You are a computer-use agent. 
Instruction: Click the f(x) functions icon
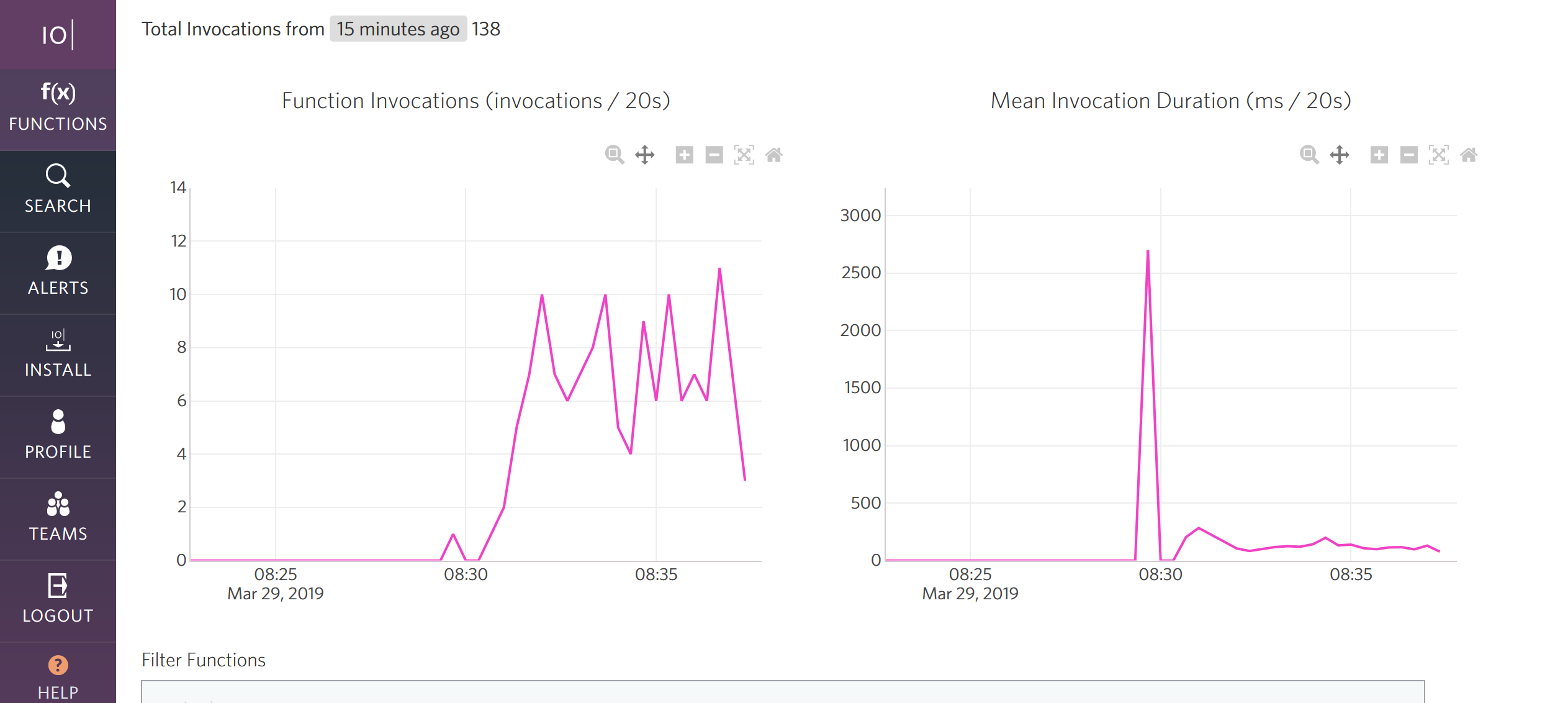tap(58, 93)
